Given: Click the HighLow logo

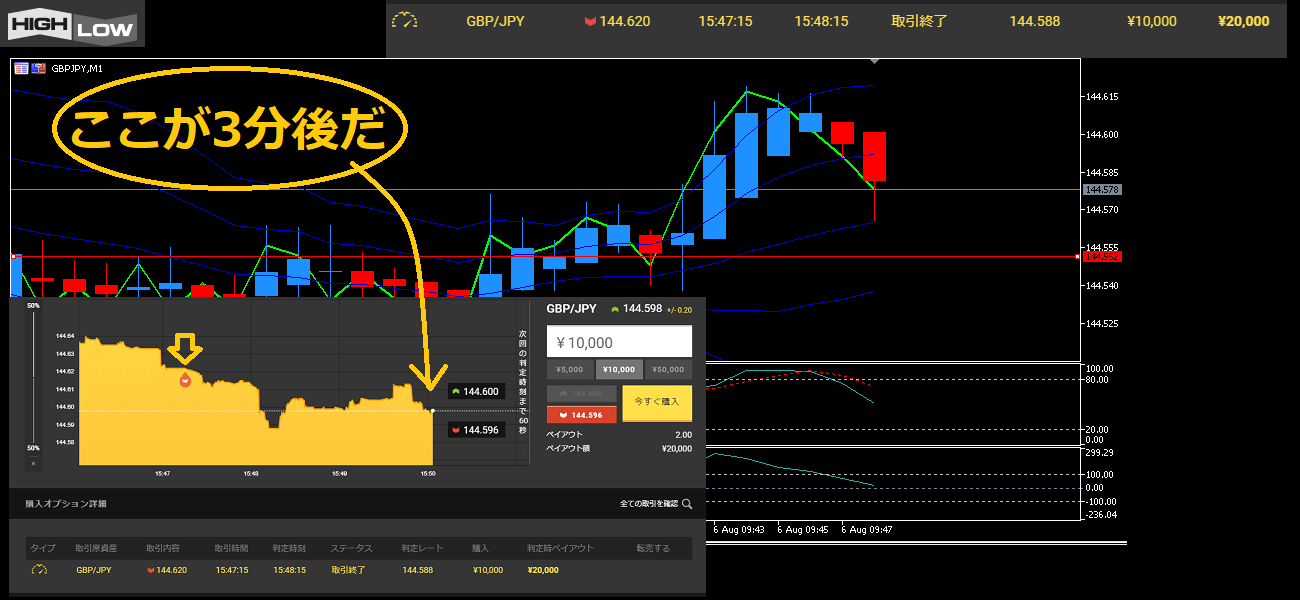Looking at the screenshot, I should click(72, 24).
